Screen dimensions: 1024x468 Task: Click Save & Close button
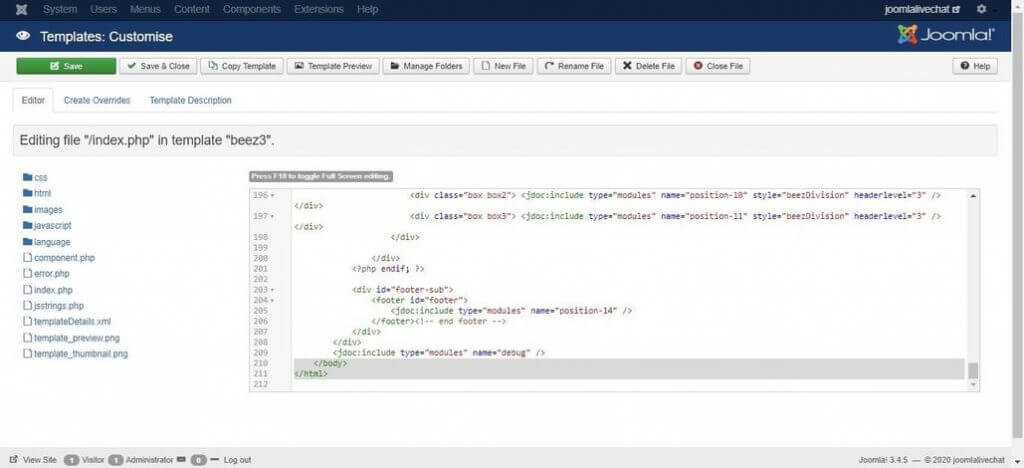point(159,66)
